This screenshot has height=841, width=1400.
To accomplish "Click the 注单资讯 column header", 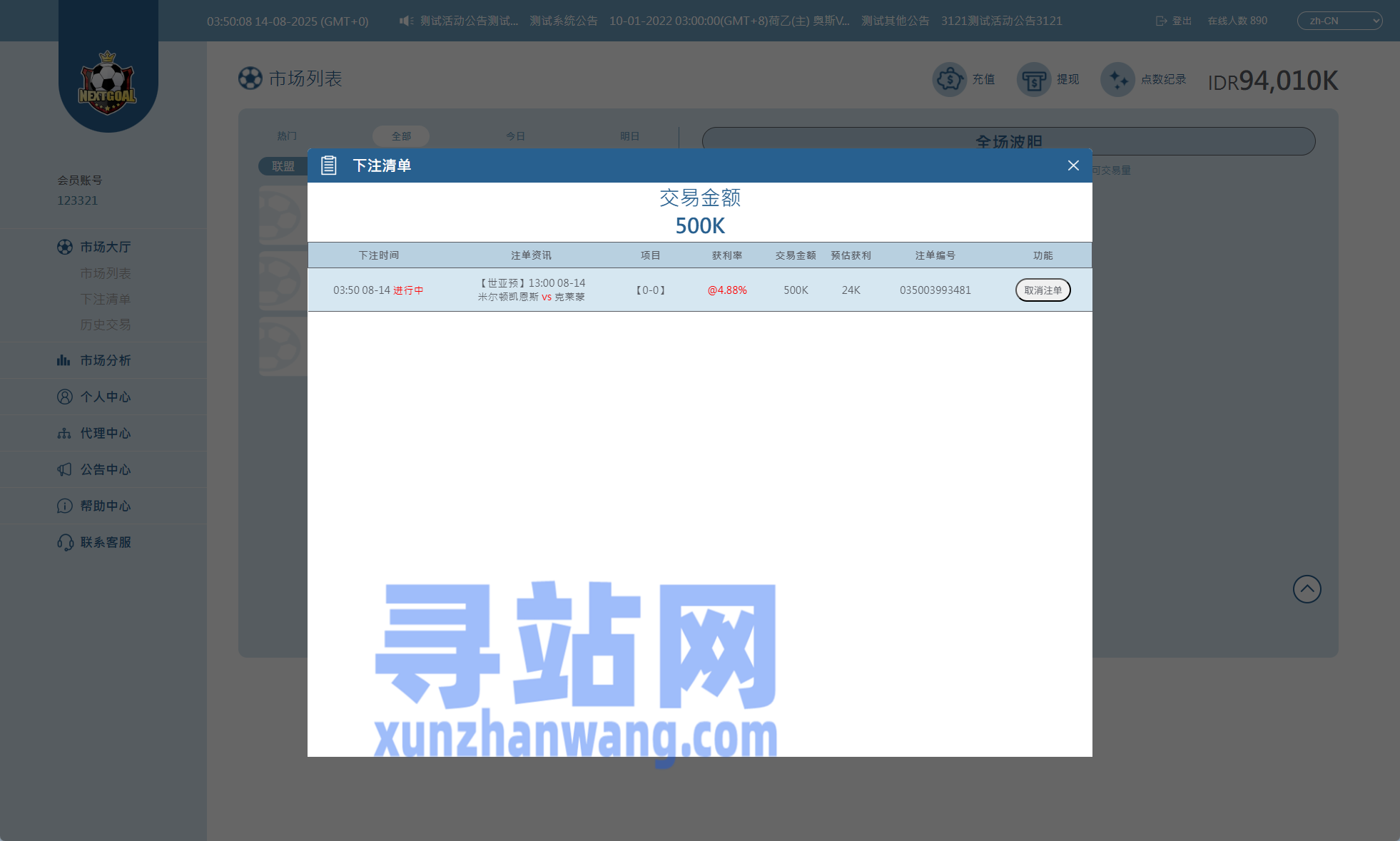I will [x=531, y=255].
